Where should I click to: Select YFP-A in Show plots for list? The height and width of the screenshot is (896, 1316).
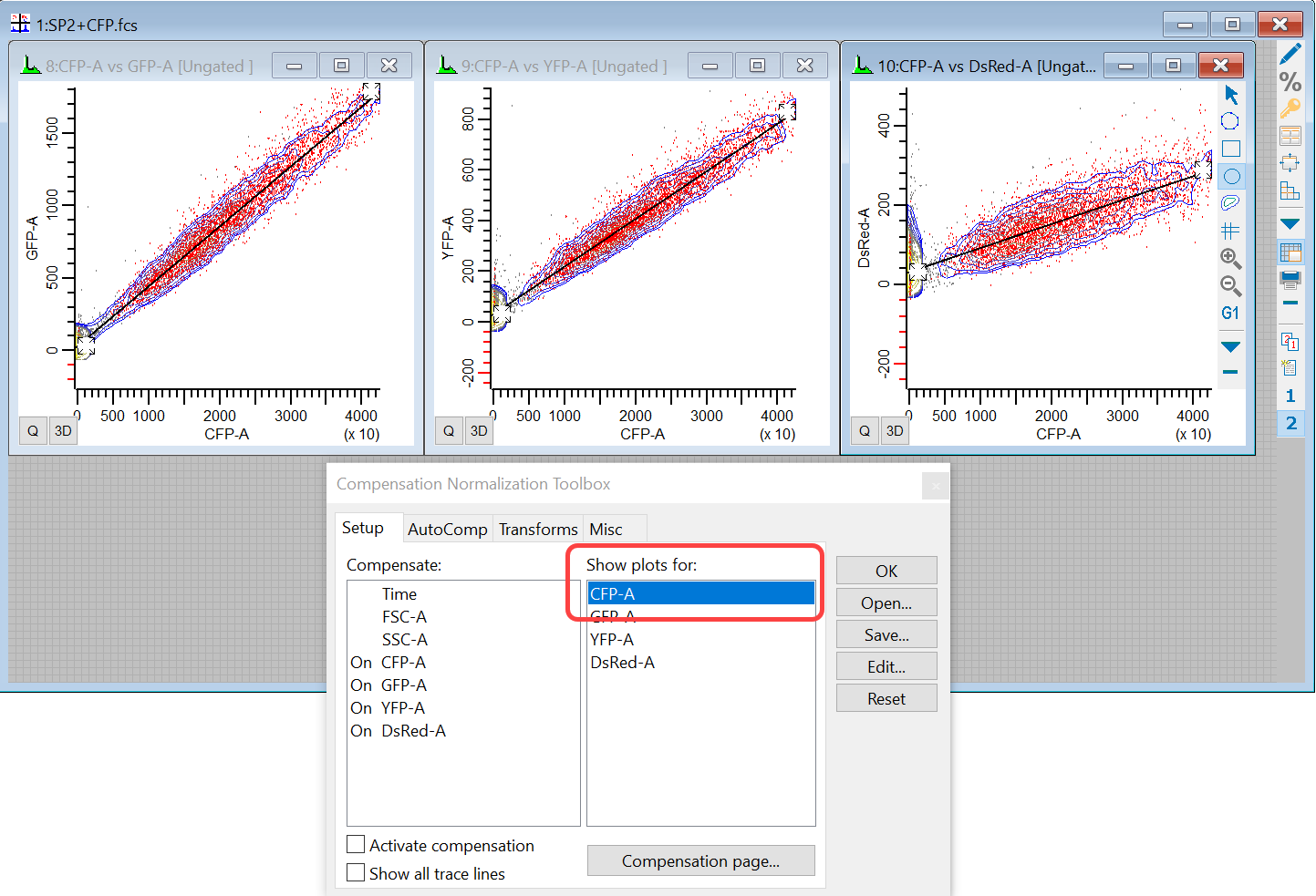(612, 640)
